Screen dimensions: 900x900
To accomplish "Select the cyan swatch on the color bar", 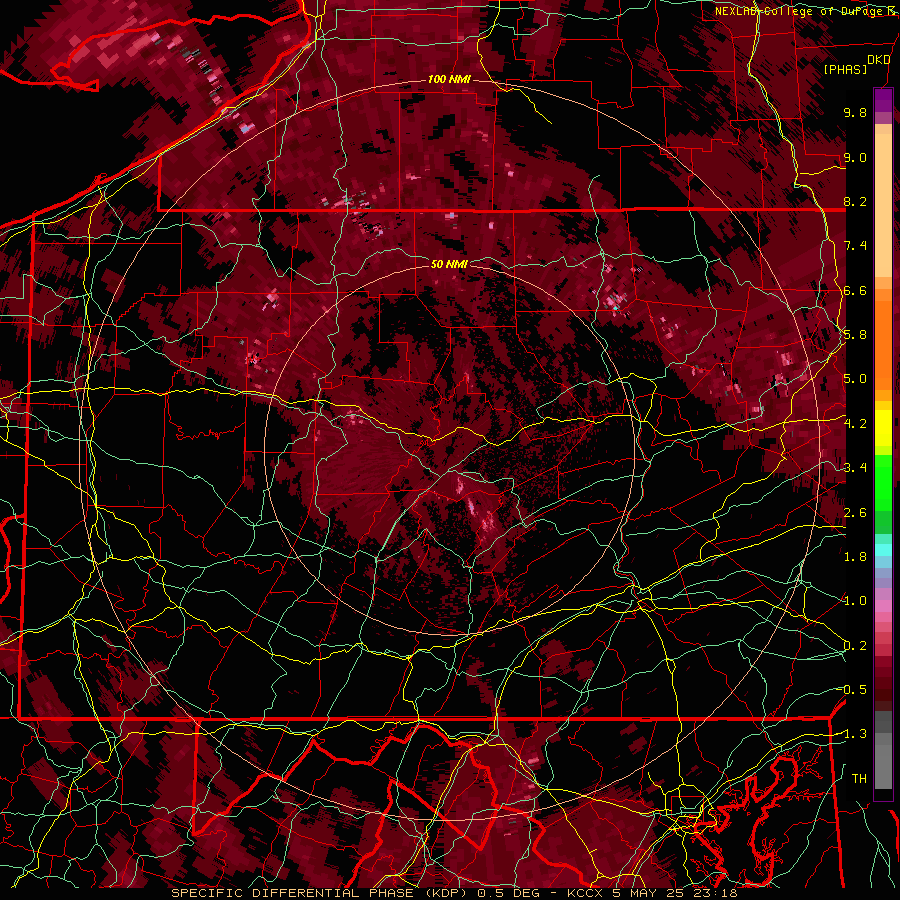I will pos(883,550).
